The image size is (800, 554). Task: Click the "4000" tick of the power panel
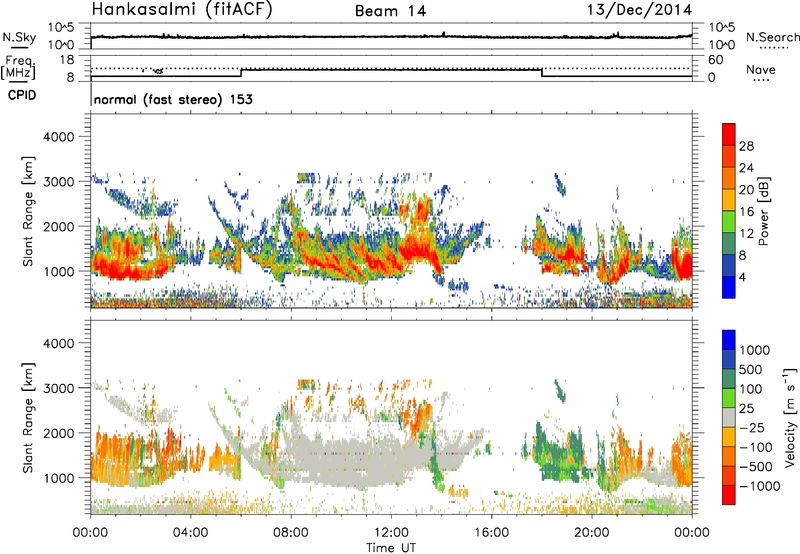[x=59, y=137]
